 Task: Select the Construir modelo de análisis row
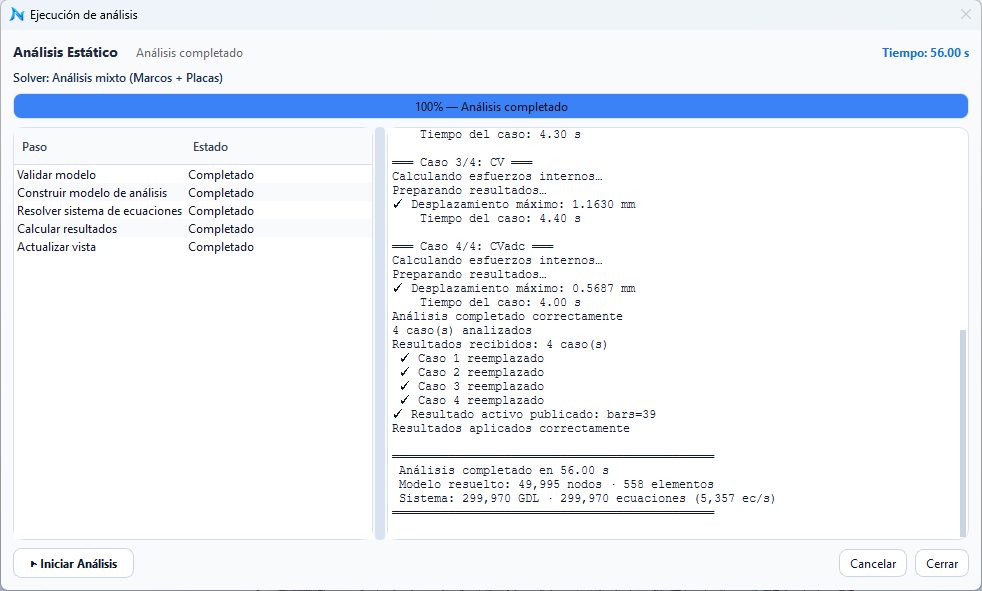(193, 193)
